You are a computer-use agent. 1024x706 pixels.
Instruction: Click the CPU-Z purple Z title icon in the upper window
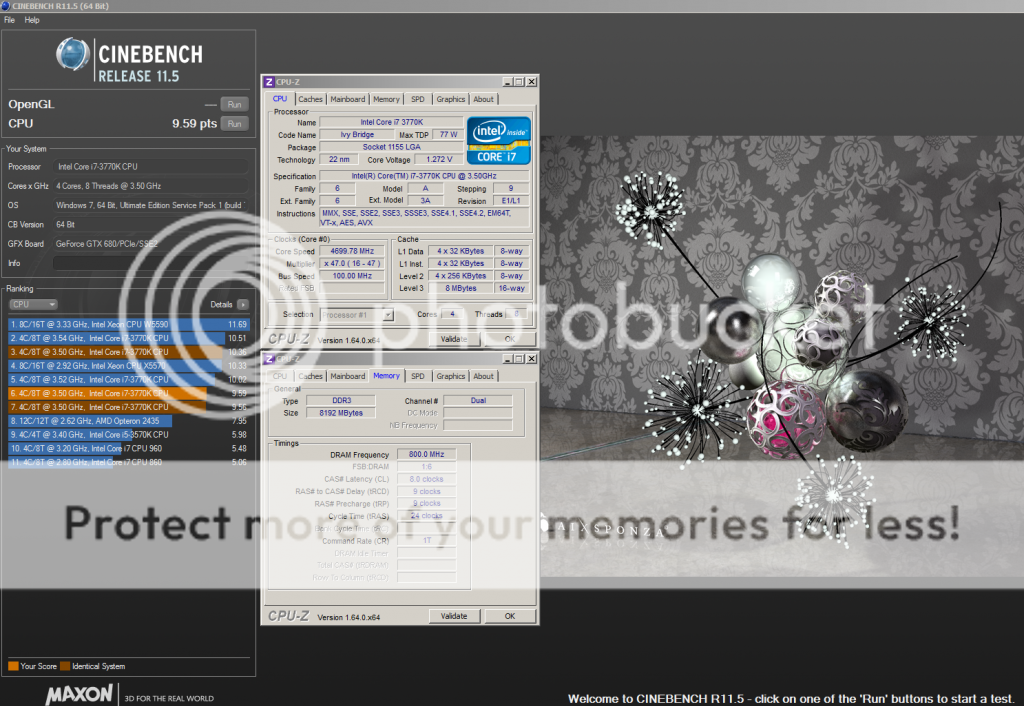click(x=269, y=82)
